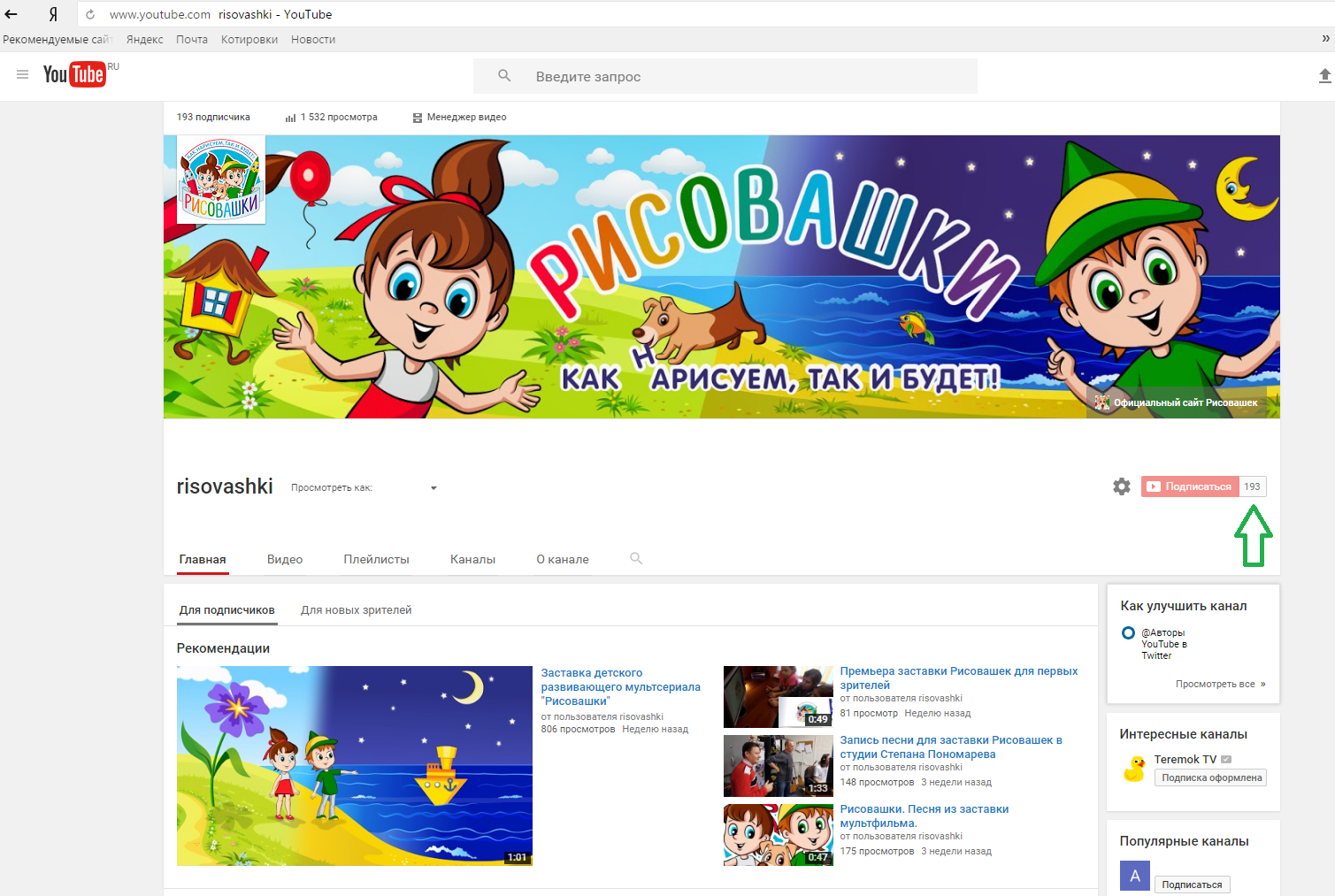1335x896 pixels.
Task: Reload the page with refresh icon
Action: coord(90,14)
